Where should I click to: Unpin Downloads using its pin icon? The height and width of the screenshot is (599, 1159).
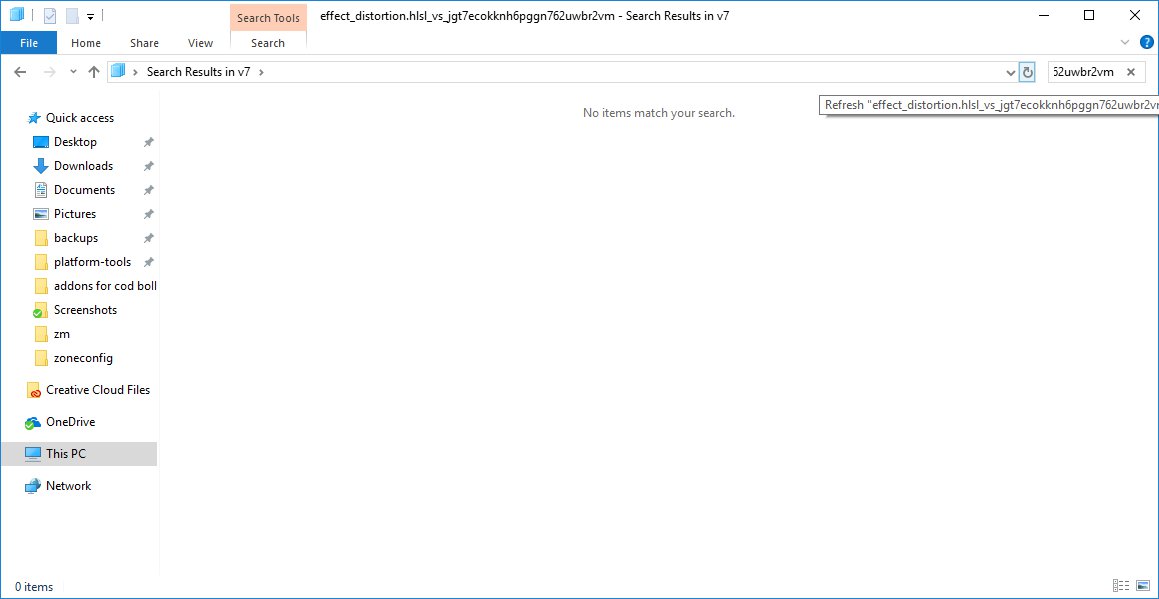pos(149,166)
